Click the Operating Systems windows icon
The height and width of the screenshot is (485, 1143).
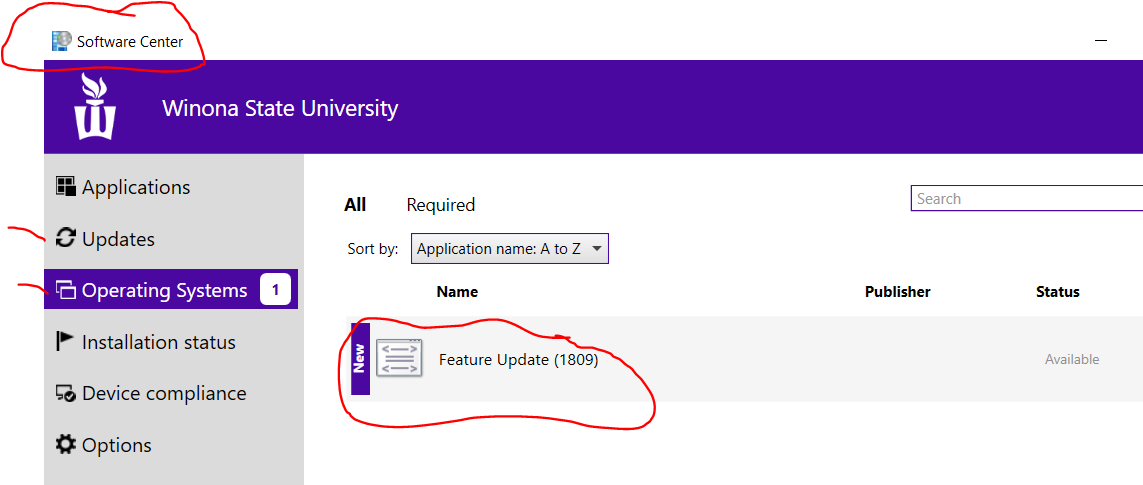66,290
